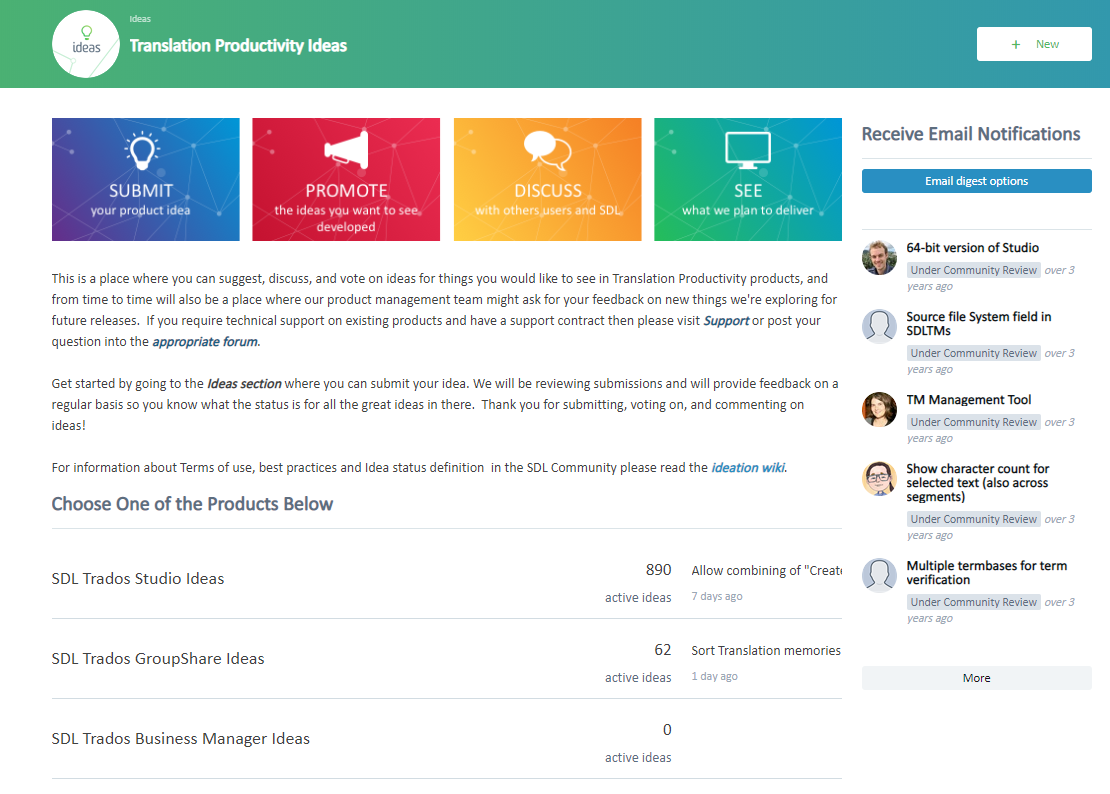Click Under Community Review tag for Multiple termbases
The height and width of the screenshot is (794, 1110).
[973, 602]
